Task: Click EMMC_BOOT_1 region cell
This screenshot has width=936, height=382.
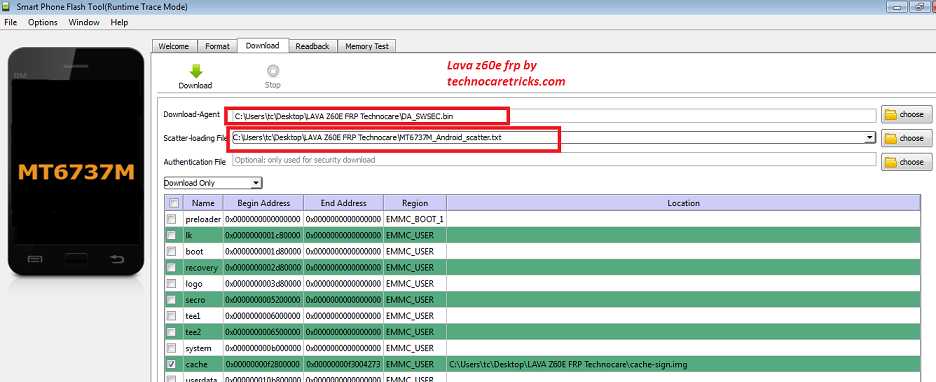Action: pos(415,219)
